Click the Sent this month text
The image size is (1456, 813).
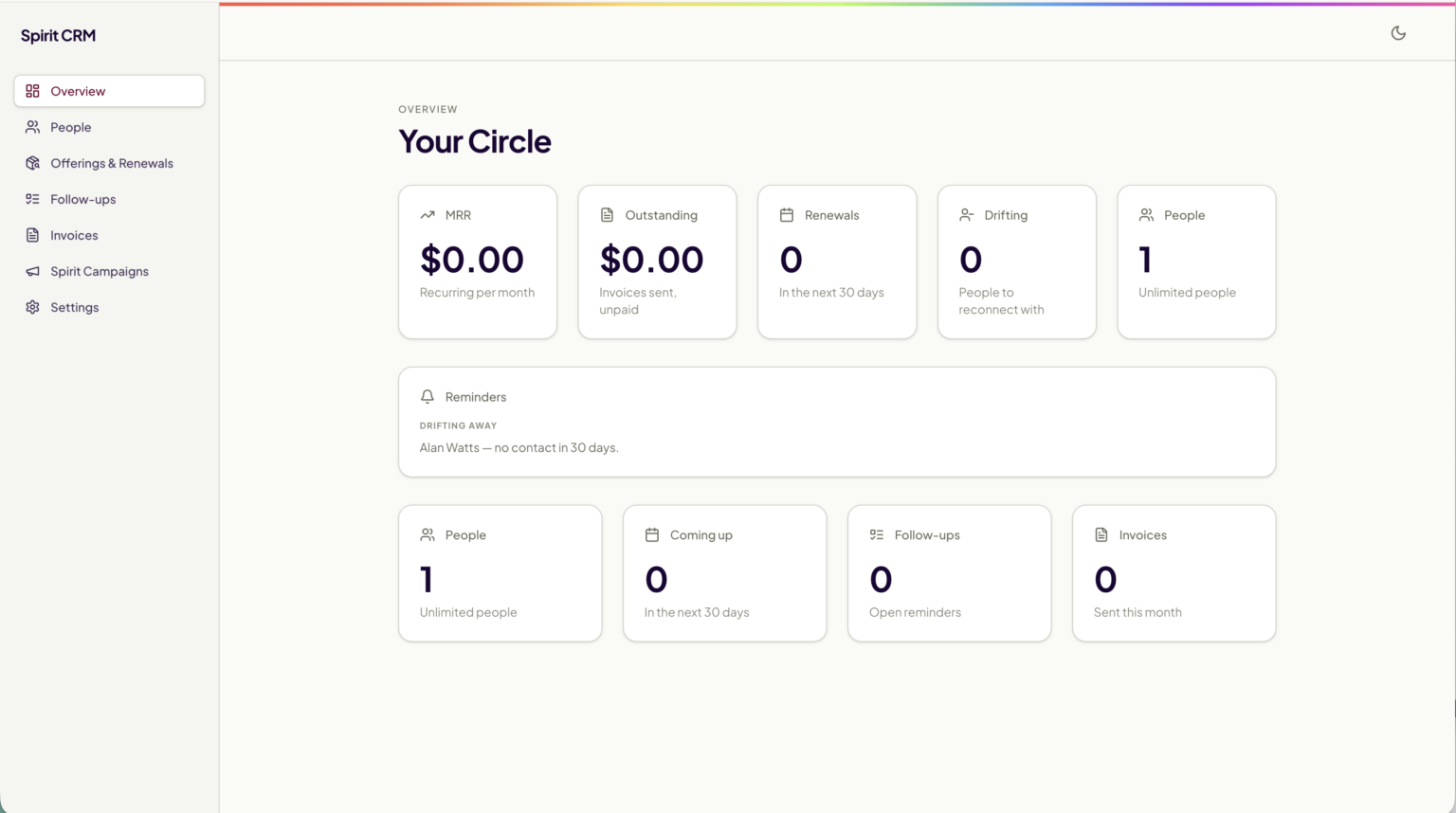1137,612
